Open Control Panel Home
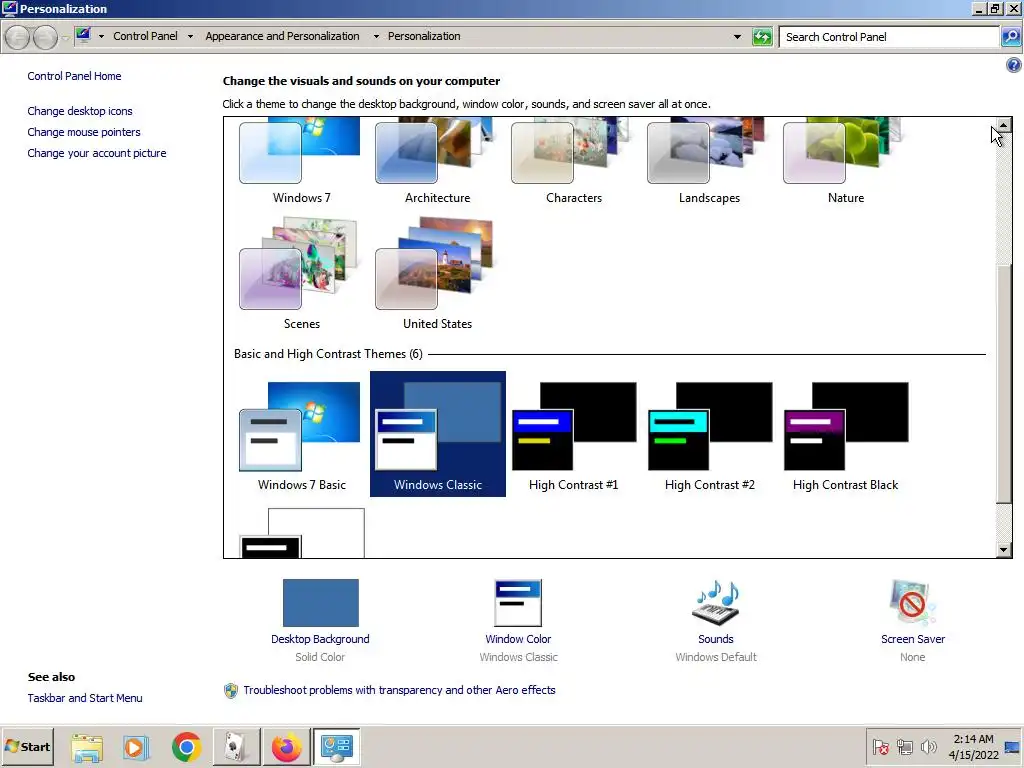Image resolution: width=1024 pixels, height=768 pixels. [x=74, y=76]
